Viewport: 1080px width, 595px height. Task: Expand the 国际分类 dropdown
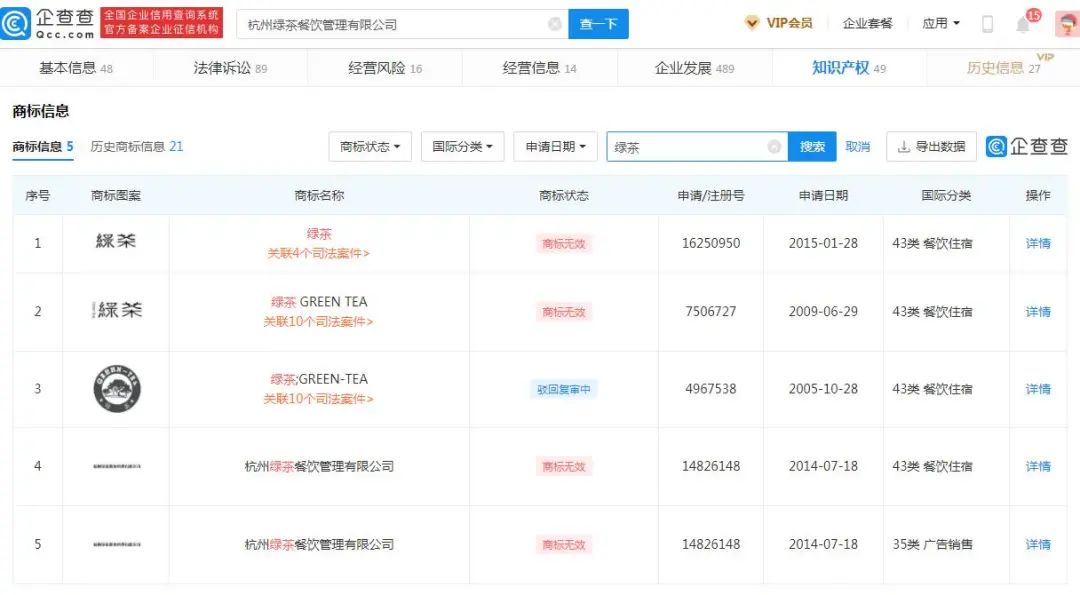pos(462,147)
